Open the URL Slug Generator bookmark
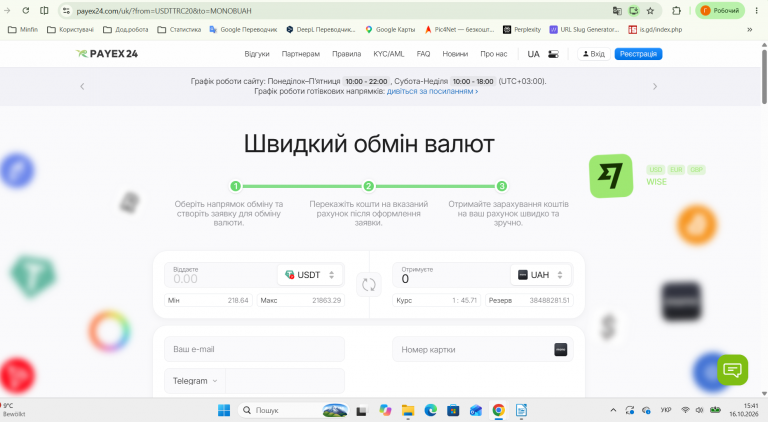This screenshot has width=768, height=422. [584, 29]
